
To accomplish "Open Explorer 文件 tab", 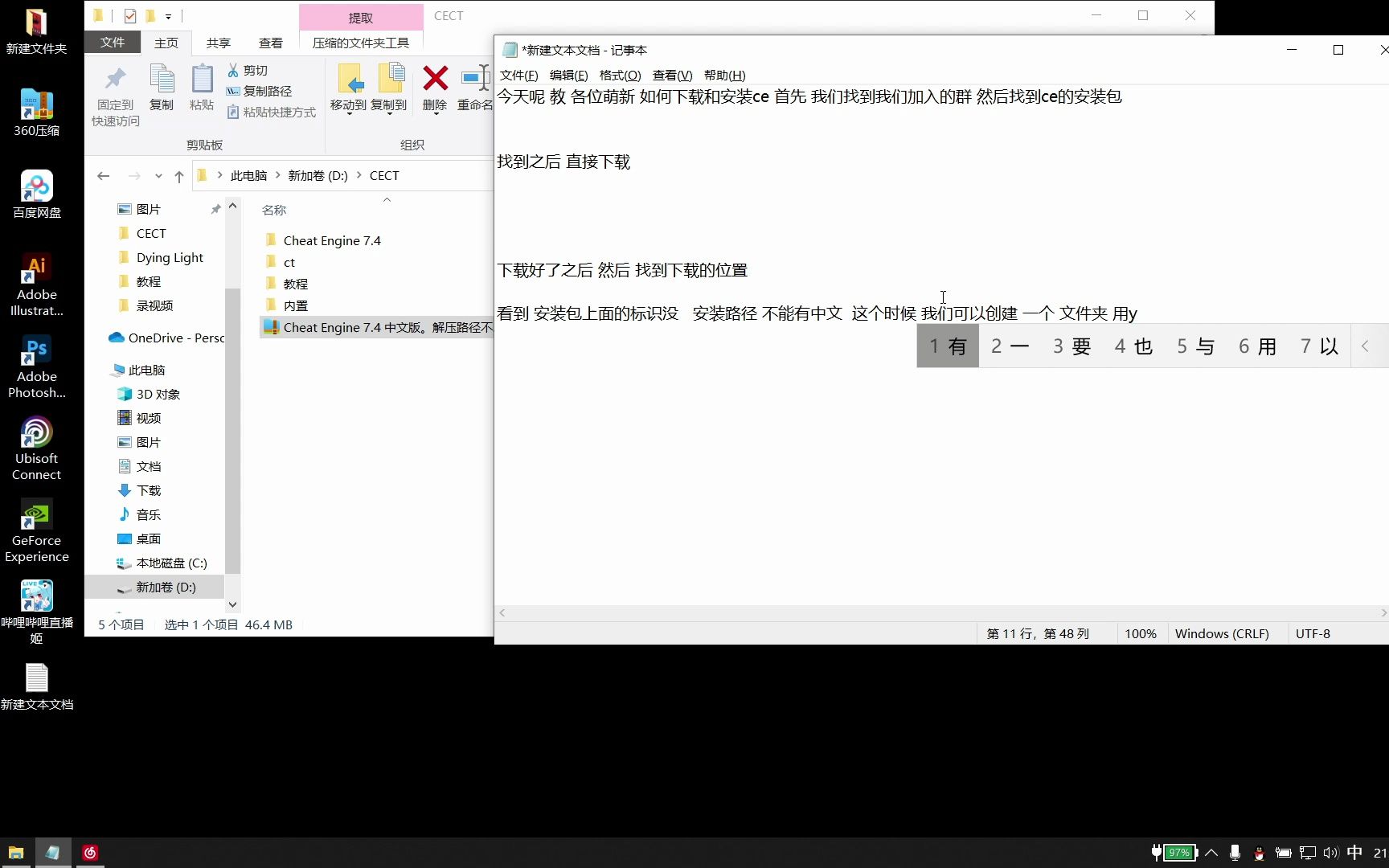I will click(x=113, y=43).
